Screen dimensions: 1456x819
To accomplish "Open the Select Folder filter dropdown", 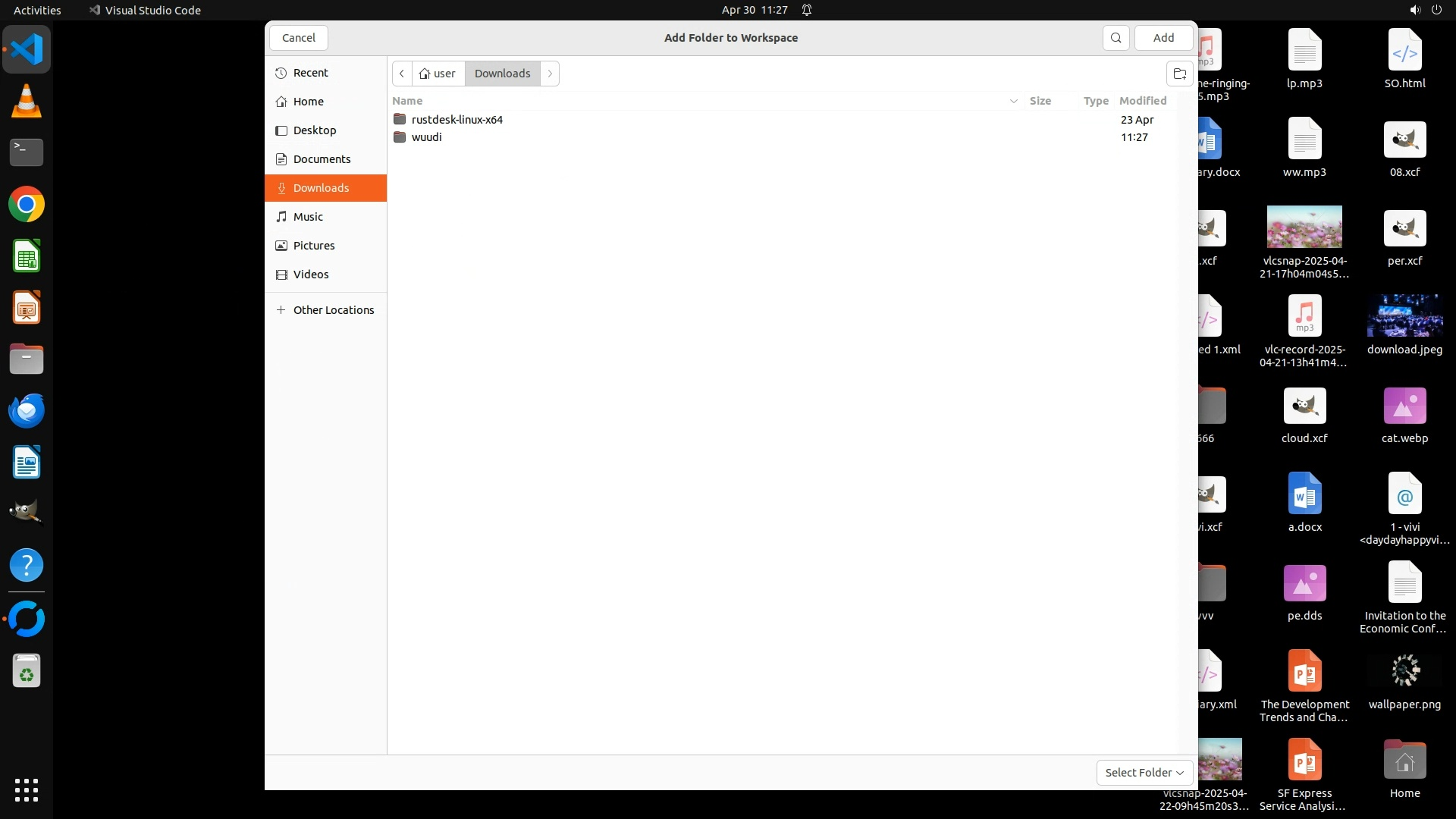I will (1144, 772).
